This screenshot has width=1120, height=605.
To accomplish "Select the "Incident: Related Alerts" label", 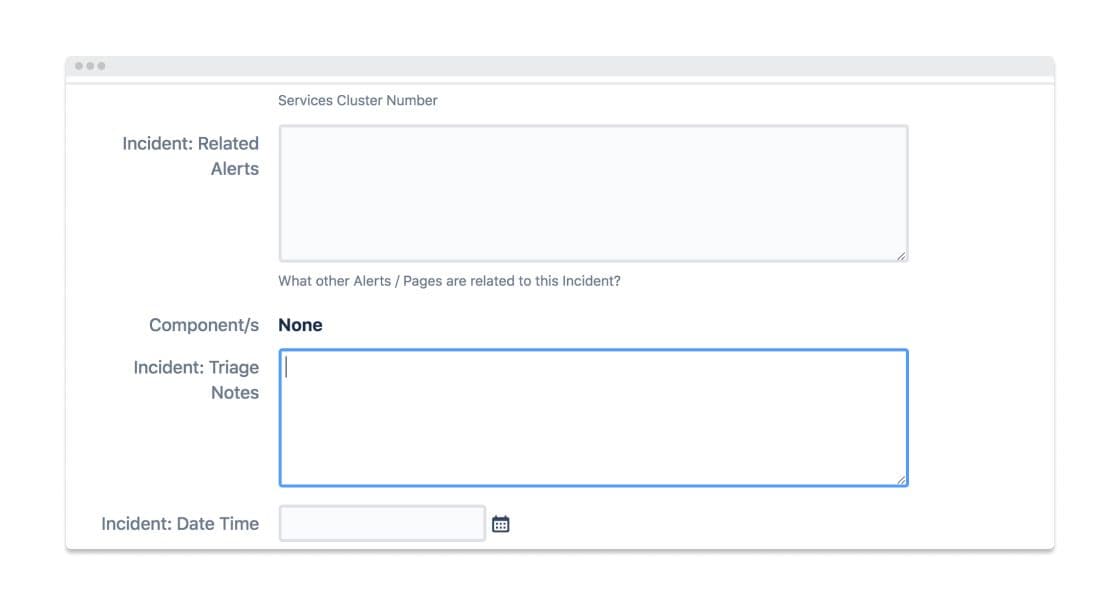I will 190,156.
